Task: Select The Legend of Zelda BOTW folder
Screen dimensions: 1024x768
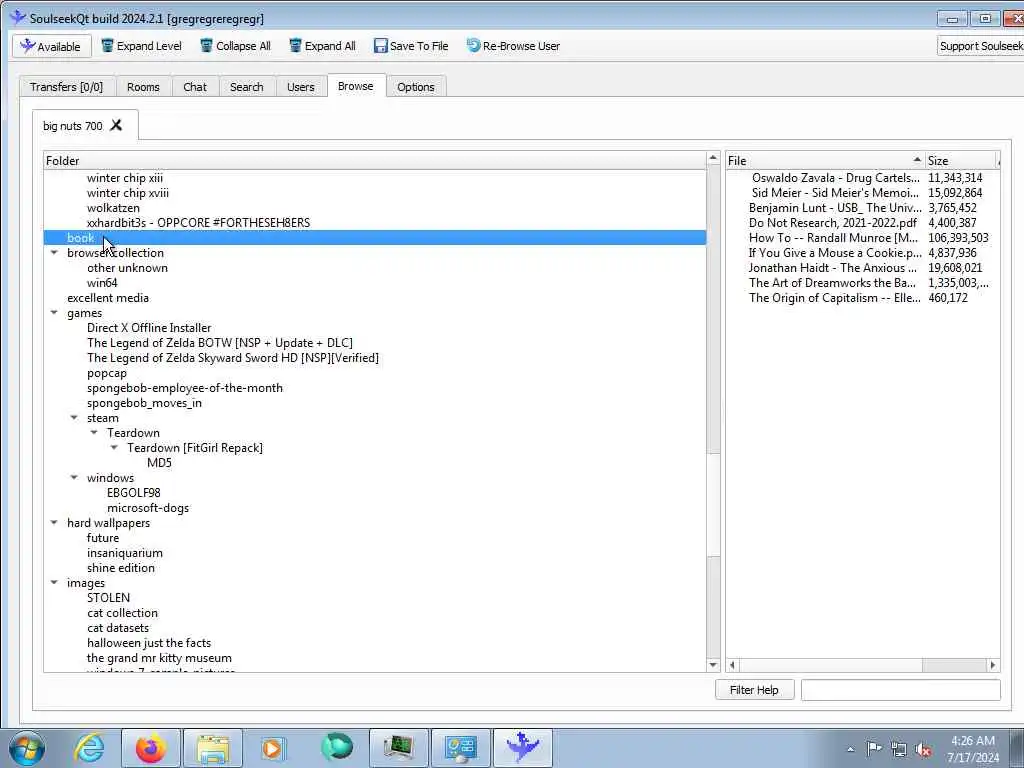Action: point(219,343)
